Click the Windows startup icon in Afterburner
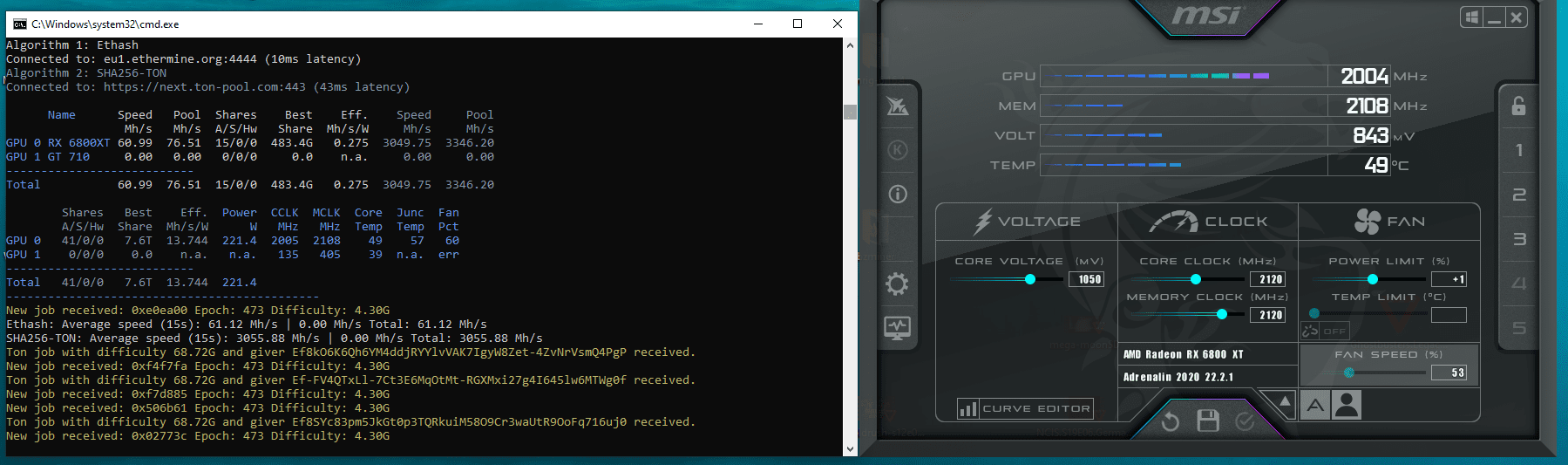The height and width of the screenshot is (465, 1568). [x=1472, y=17]
